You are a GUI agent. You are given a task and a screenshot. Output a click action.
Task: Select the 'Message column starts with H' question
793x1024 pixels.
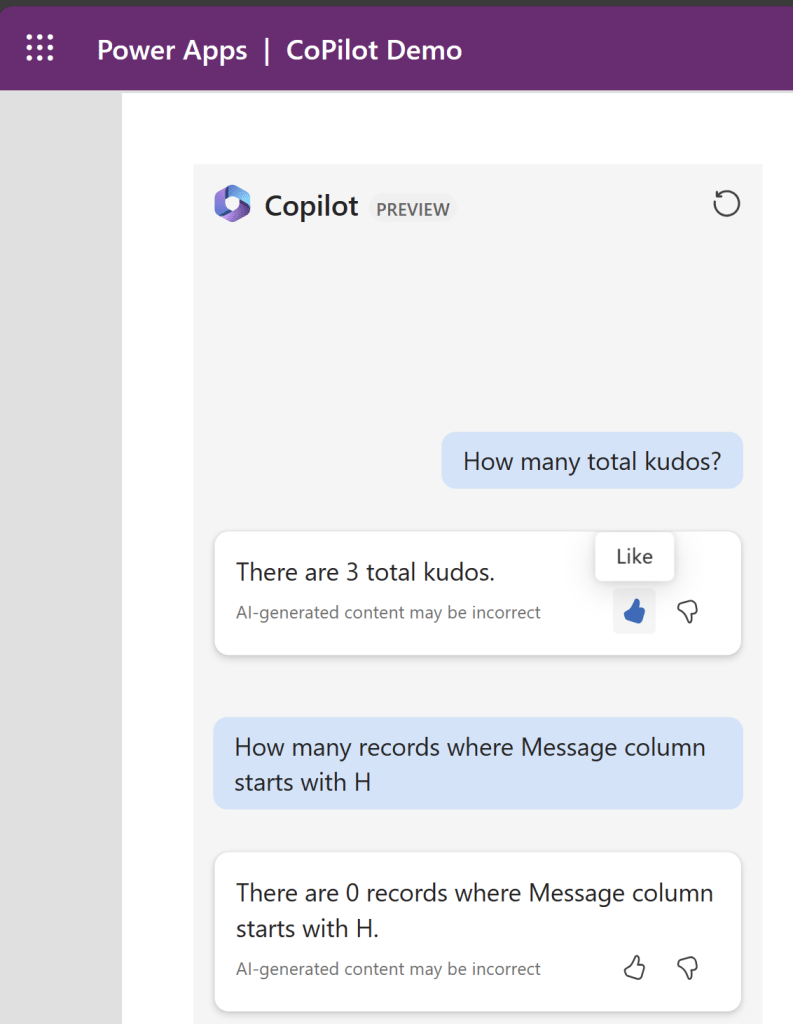(x=470, y=764)
